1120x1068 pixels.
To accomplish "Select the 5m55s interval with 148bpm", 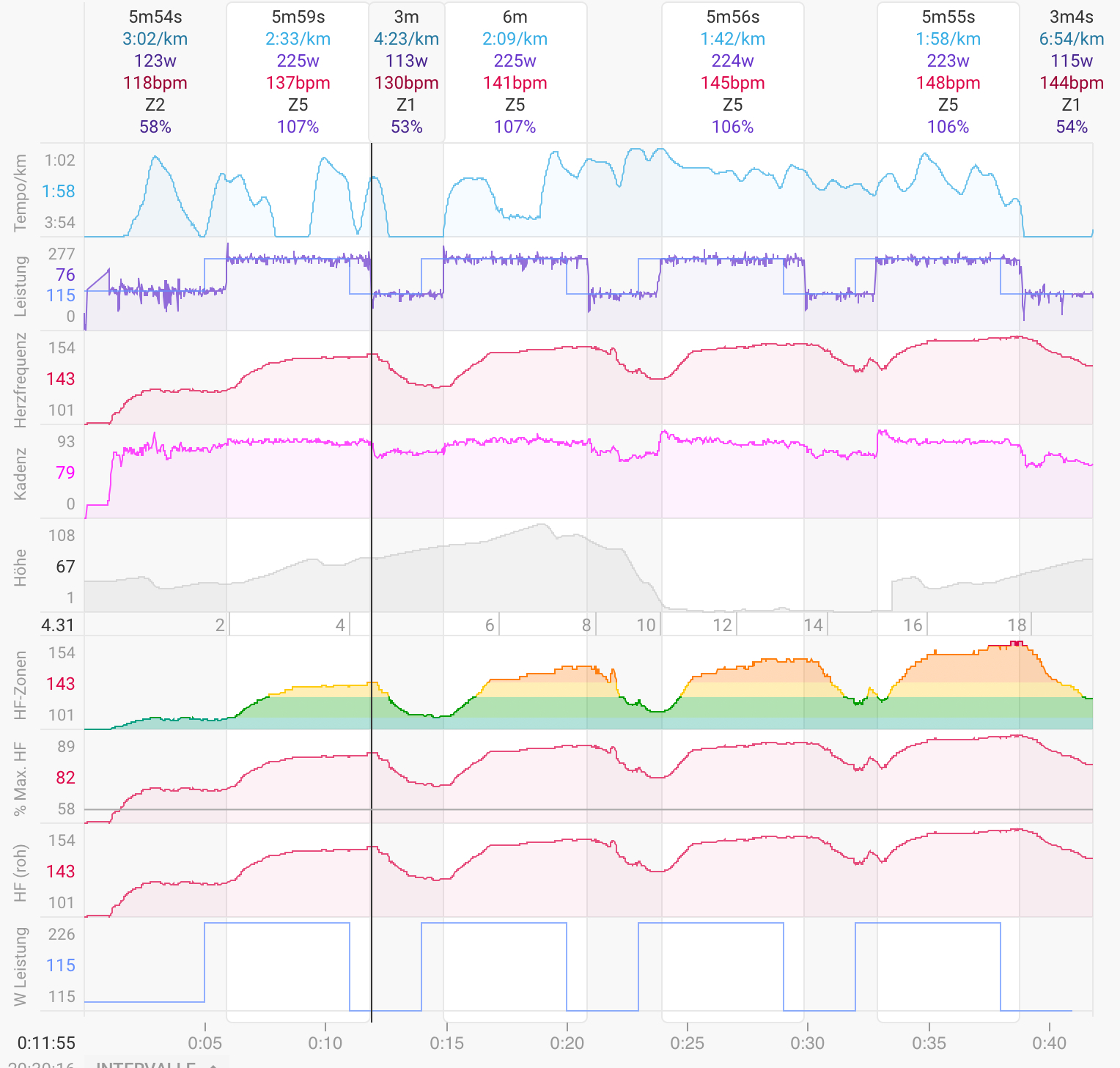I will [948, 71].
